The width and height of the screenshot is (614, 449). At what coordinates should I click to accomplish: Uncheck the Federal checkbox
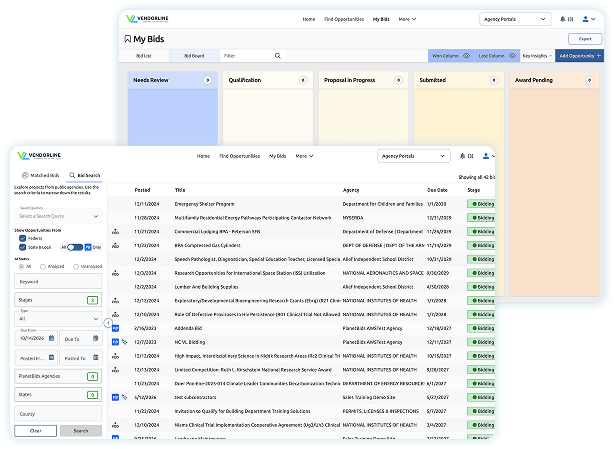[x=22, y=238]
